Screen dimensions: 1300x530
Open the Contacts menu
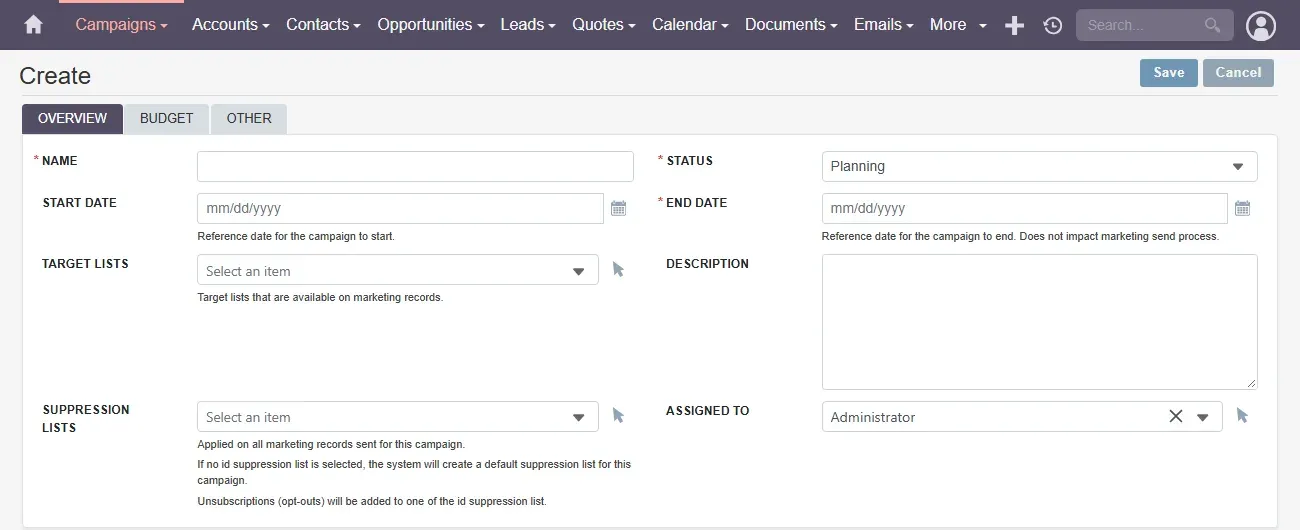point(324,25)
